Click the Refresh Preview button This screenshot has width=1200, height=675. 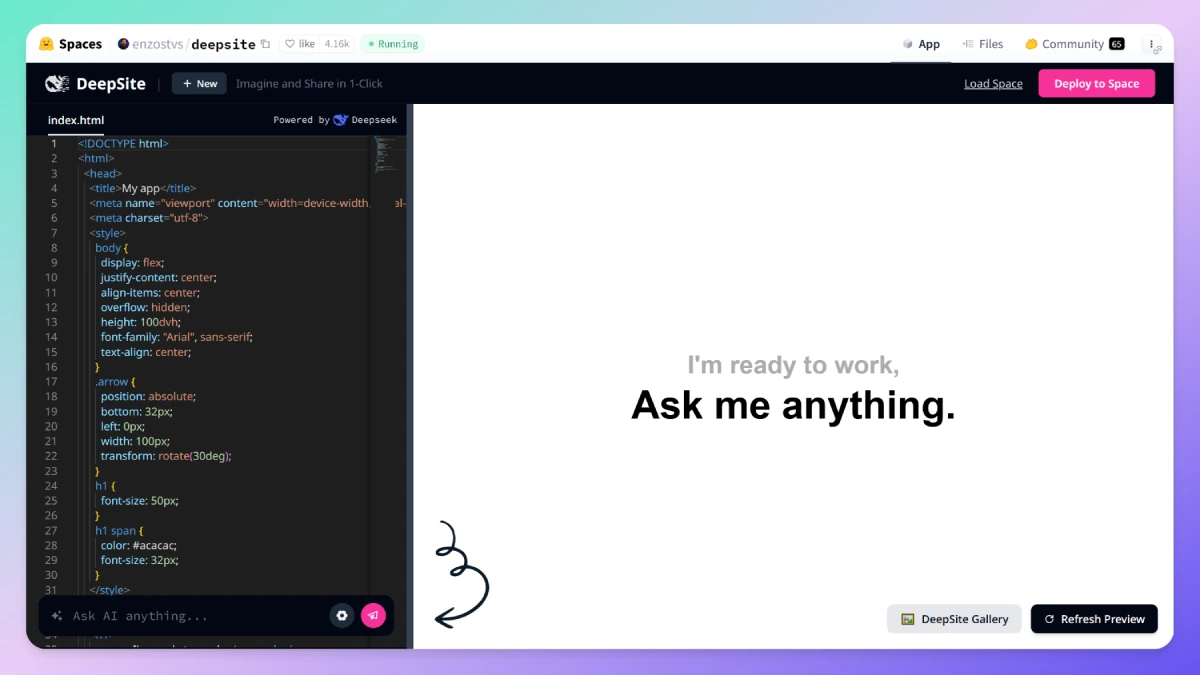click(1094, 619)
